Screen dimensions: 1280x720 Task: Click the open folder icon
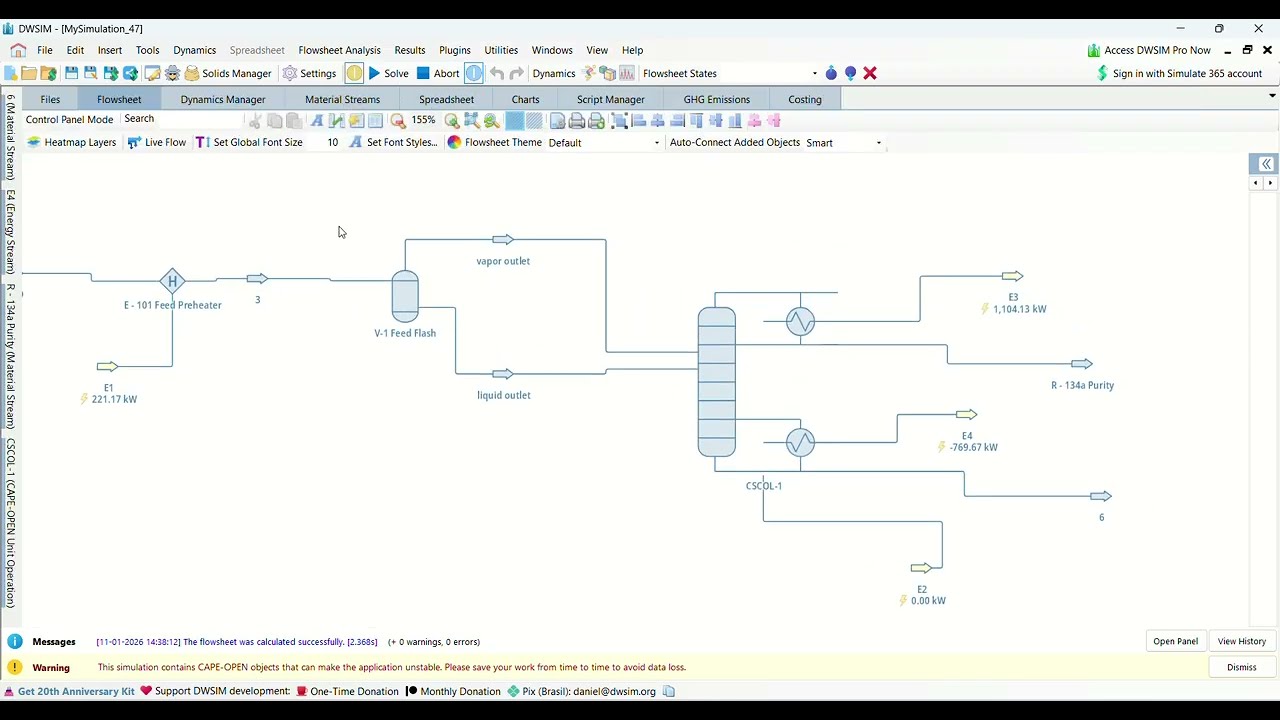coord(29,73)
